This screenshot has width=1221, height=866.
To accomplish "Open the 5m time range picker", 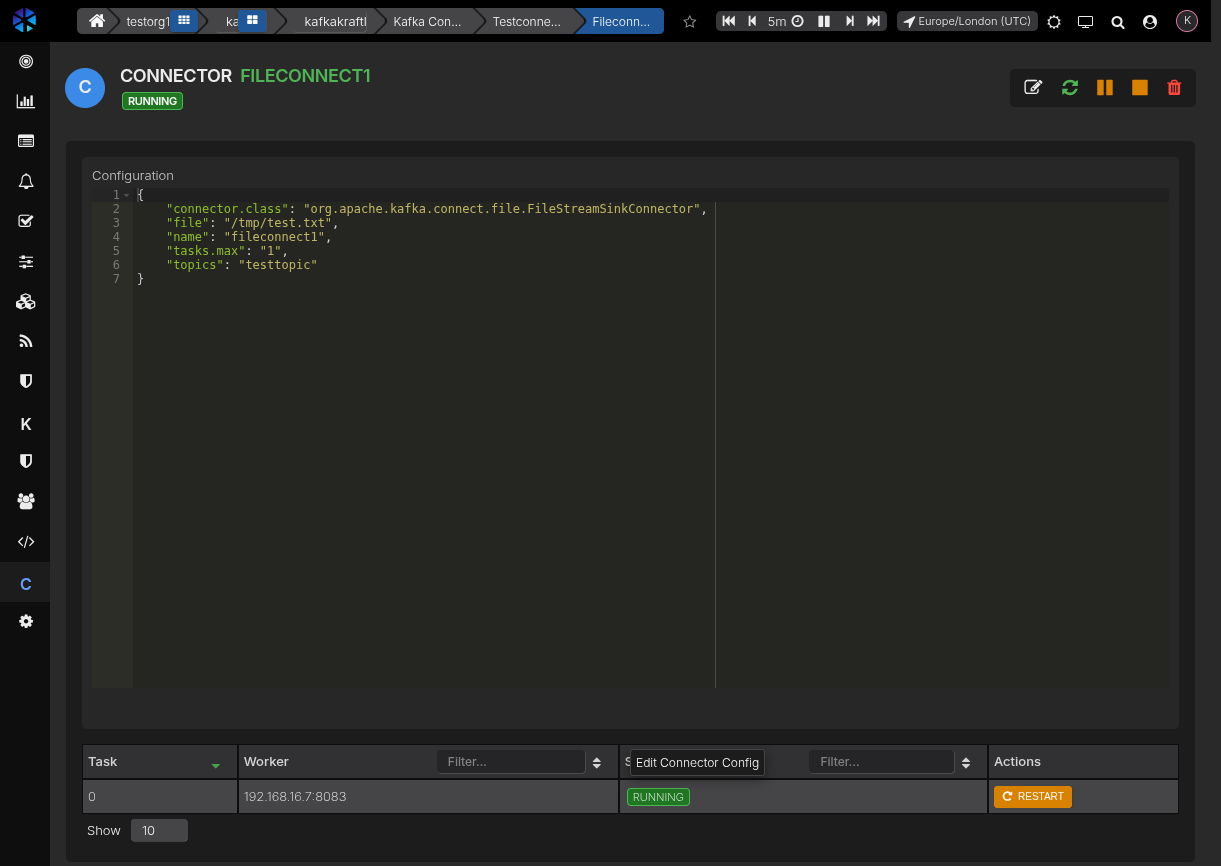I will click(x=785, y=21).
